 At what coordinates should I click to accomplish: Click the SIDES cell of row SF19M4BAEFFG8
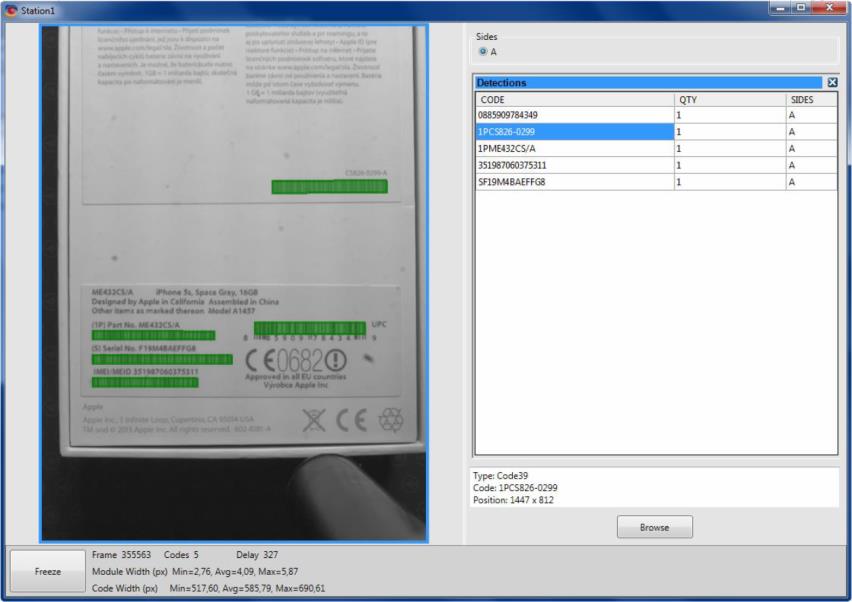[811, 182]
